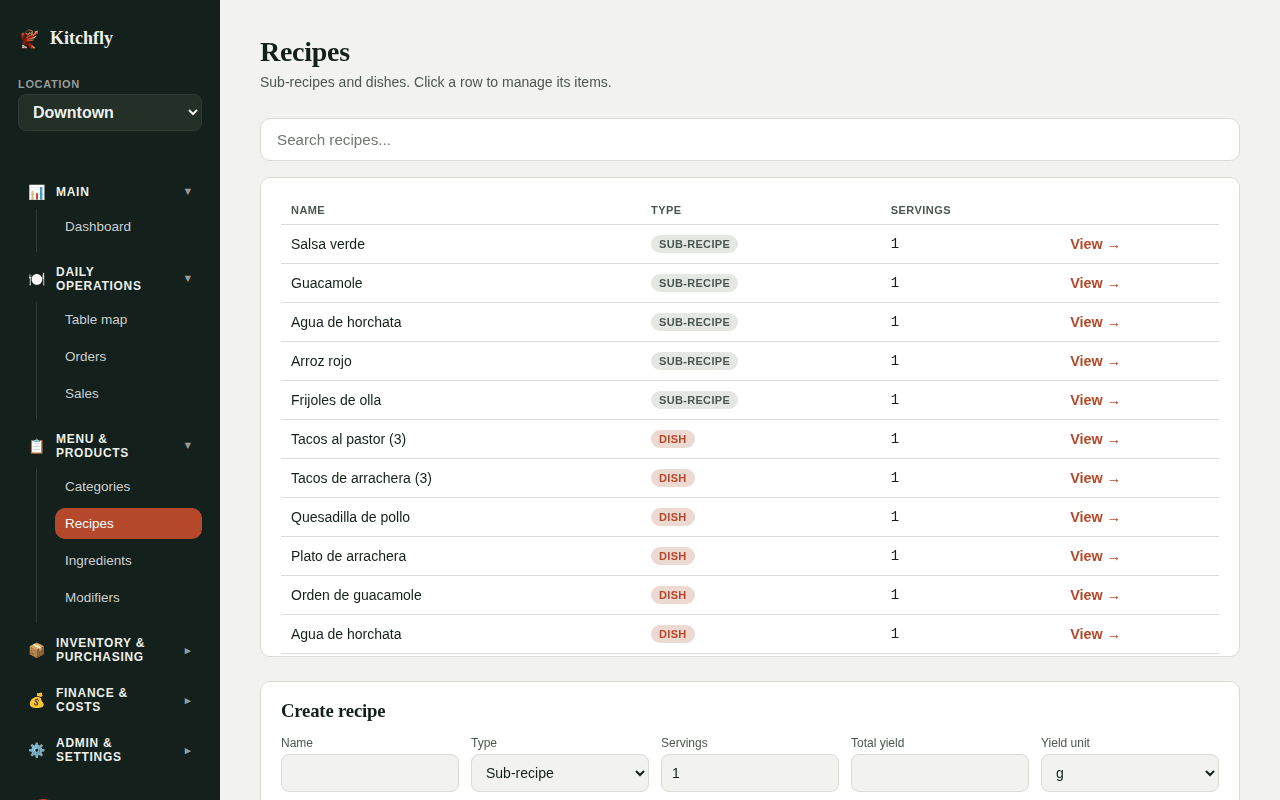This screenshot has height=800, width=1280.
Task: Click the Dish badge for Agua de horchata
Action: point(673,634)
